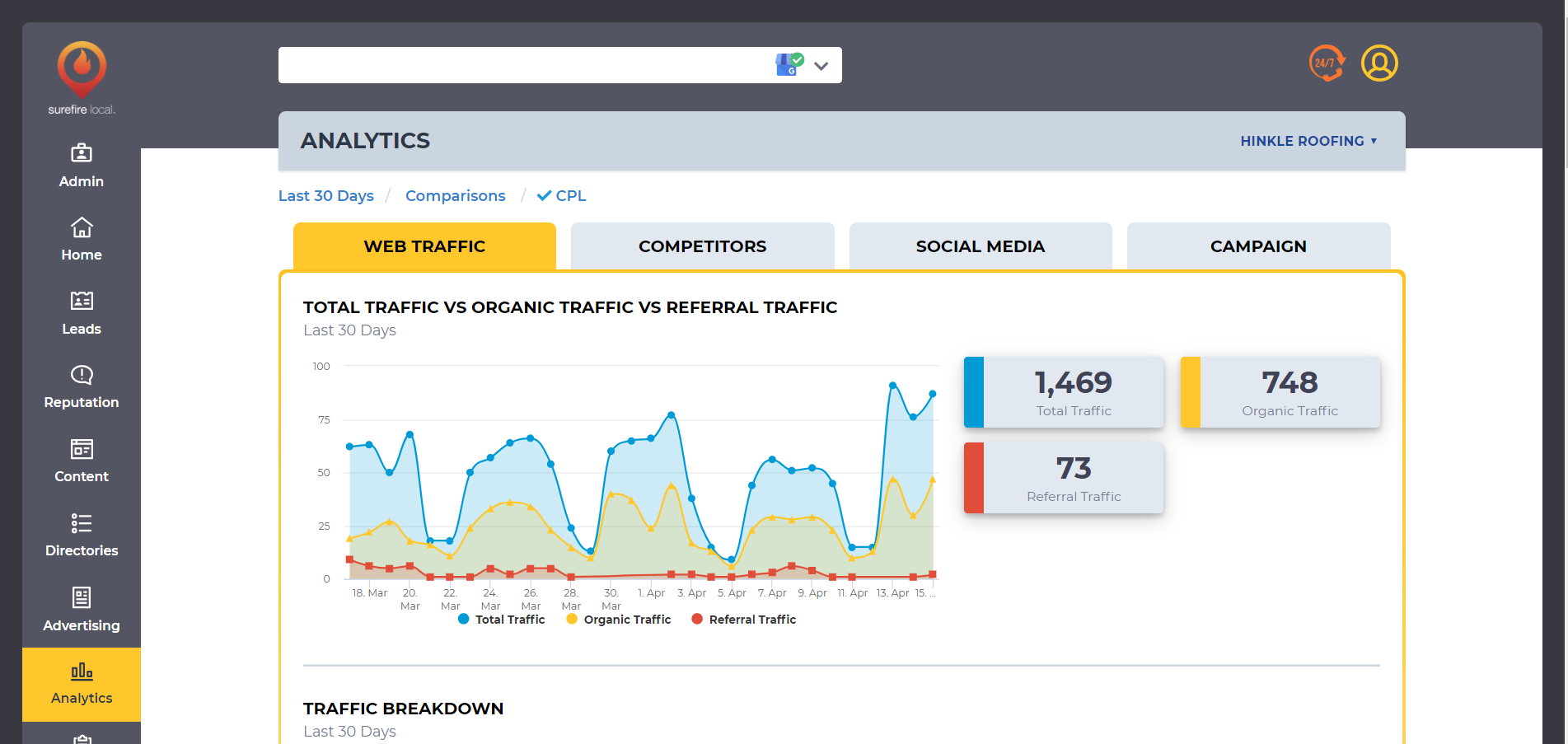Open Directories list icon
1568x744 pixels.
tap(82, 523)
